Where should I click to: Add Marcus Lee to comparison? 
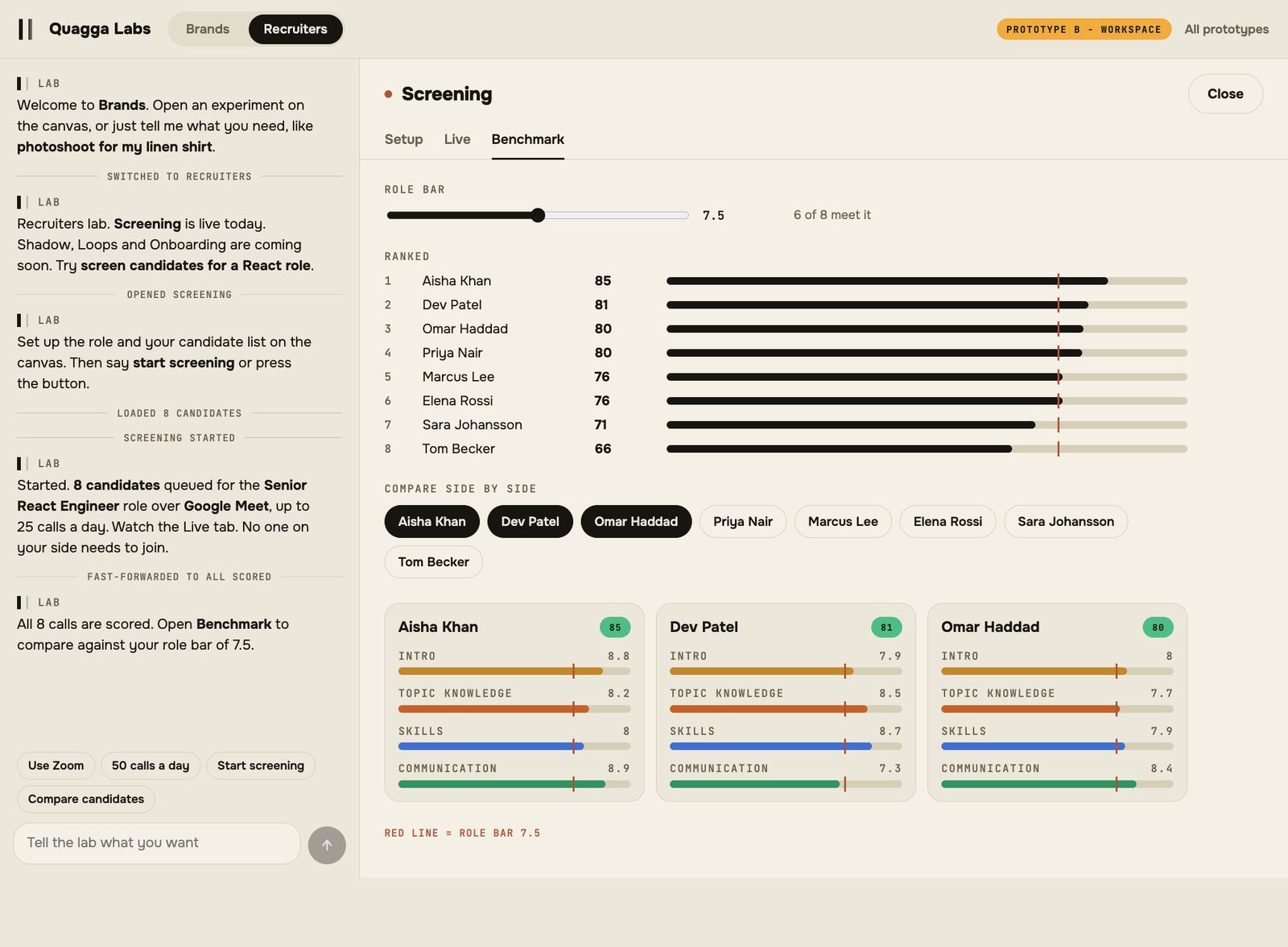843,522
